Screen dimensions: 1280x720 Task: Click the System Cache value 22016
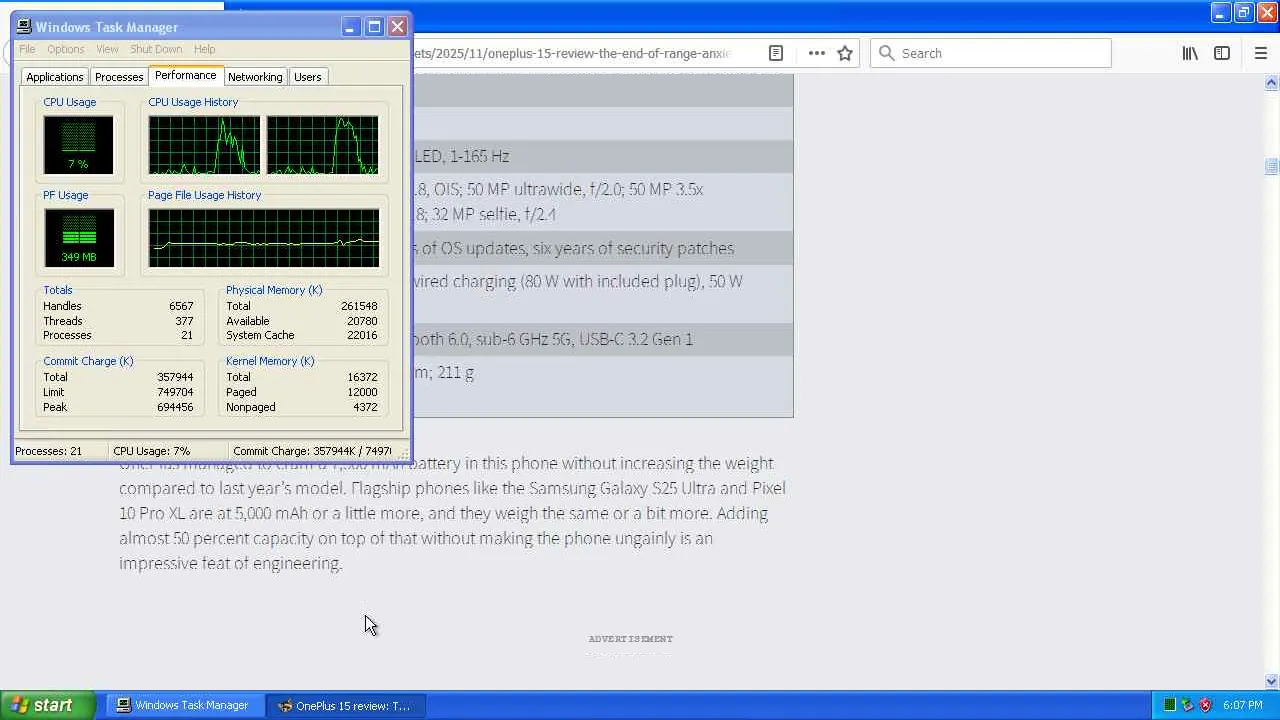362,335
